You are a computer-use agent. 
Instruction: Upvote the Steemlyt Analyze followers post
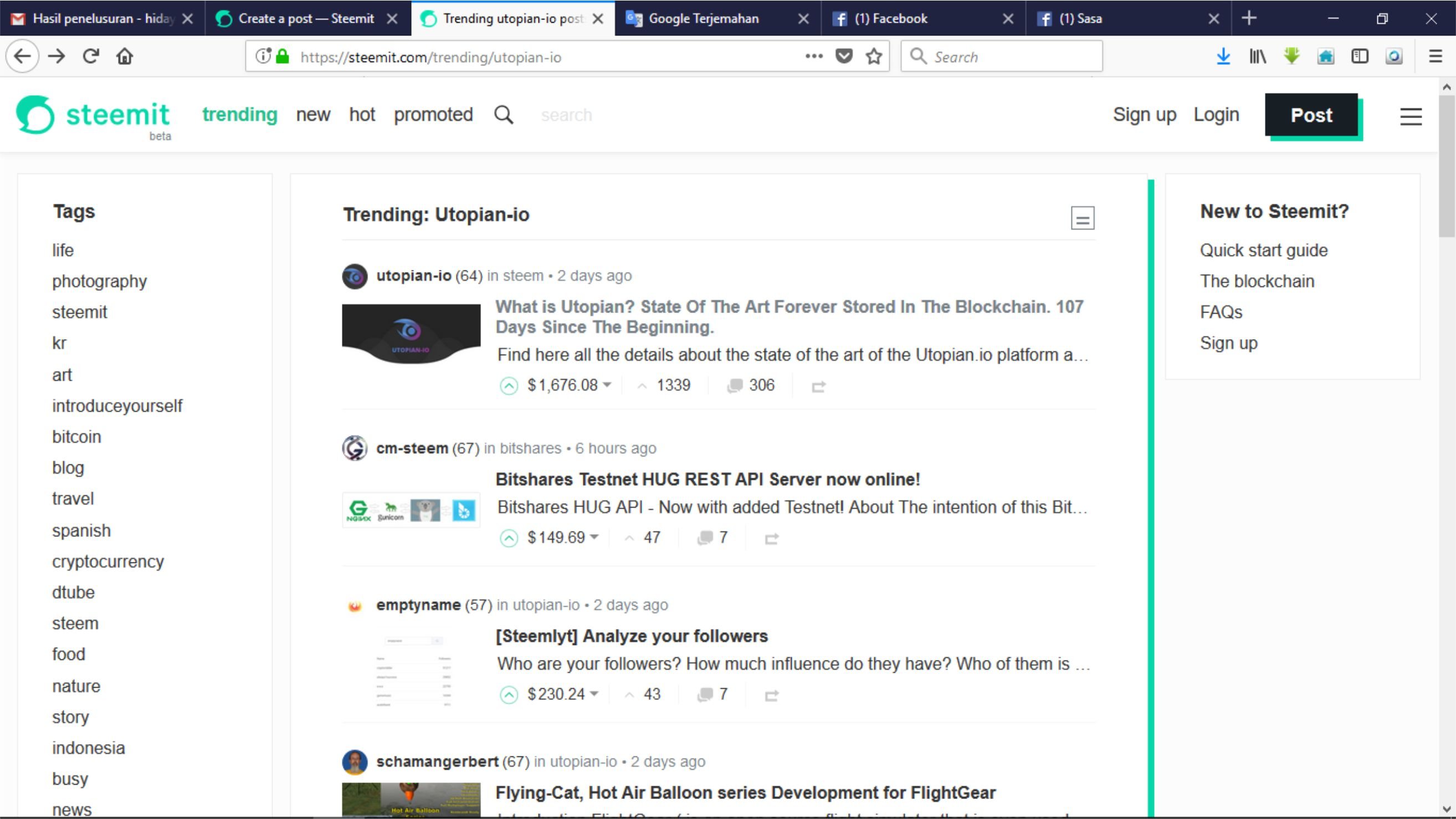[x=509, y=694]
